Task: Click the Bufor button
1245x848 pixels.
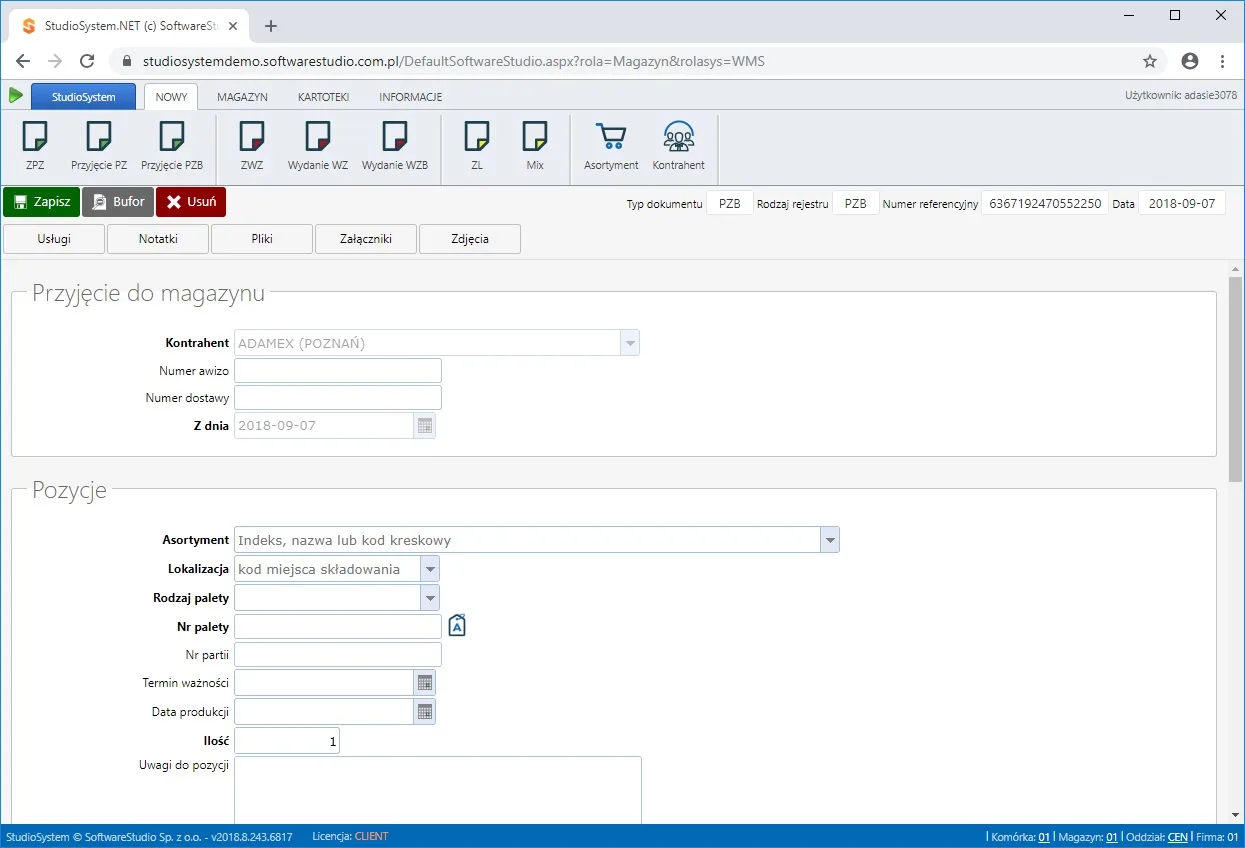Action: (118, 202)
